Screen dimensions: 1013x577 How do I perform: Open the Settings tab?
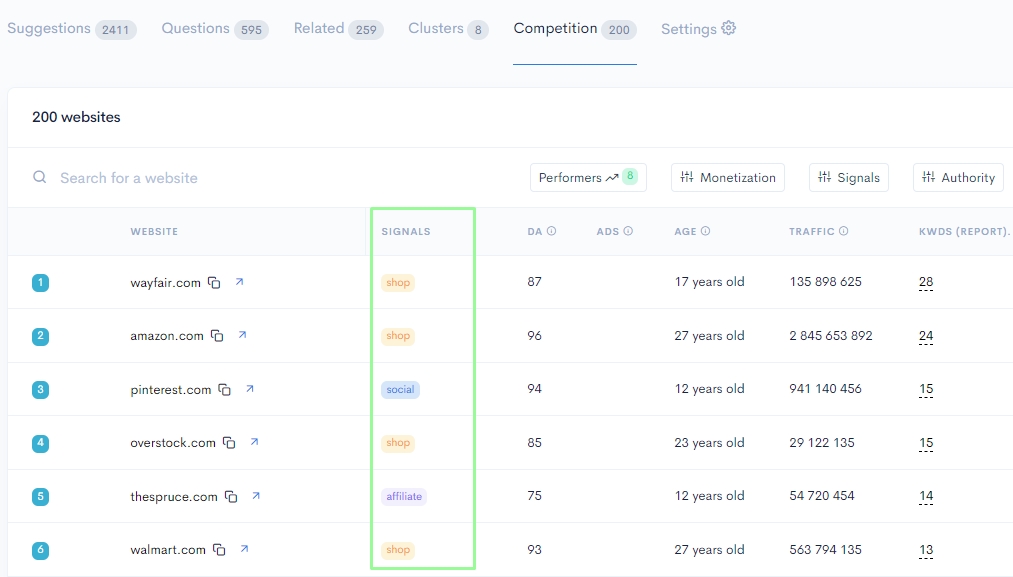(698, 29)
